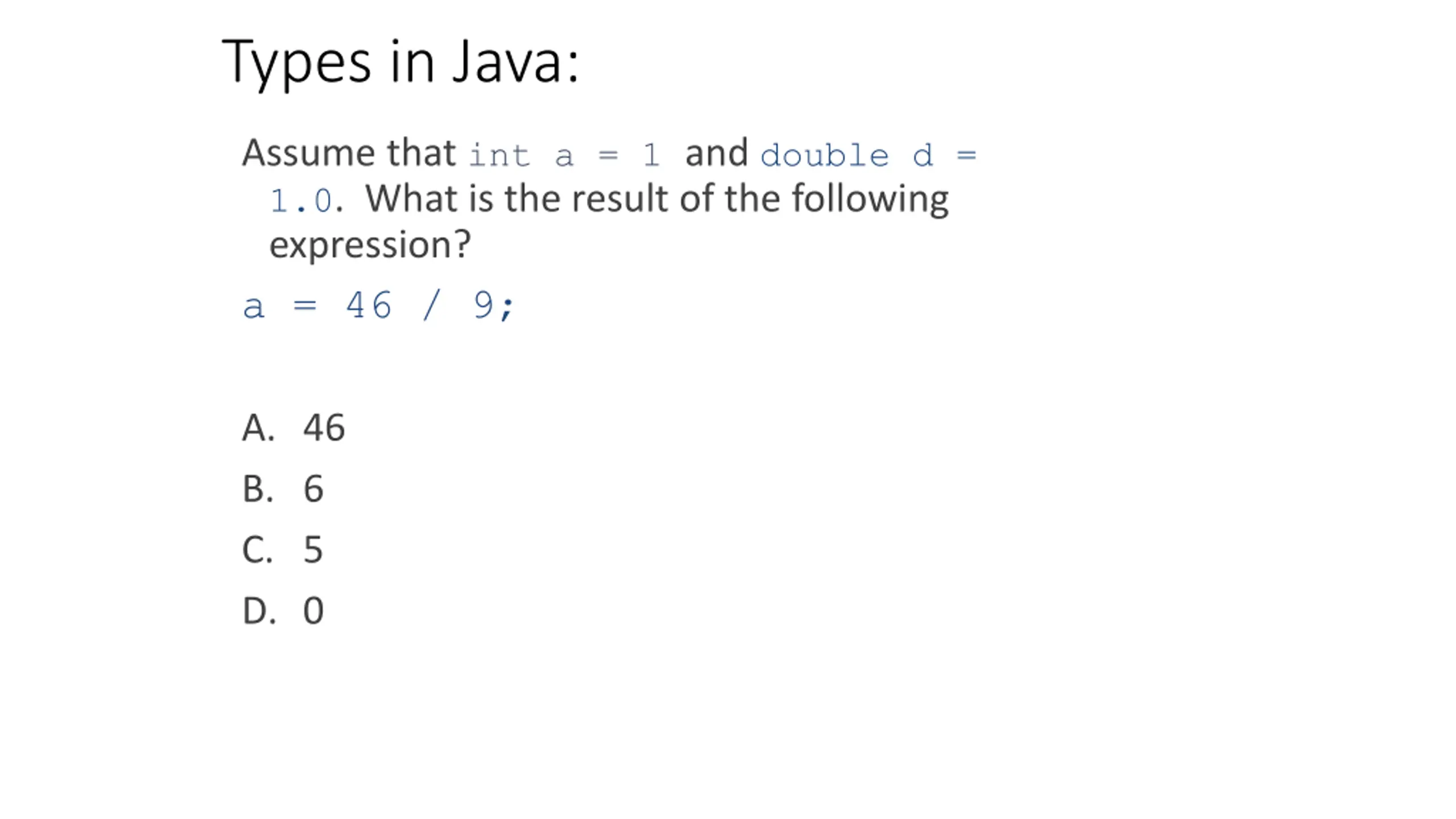Click the "a = 46 / 9;" code line
The width and height of the screenshot is (1456, 819).
[378, 305]
